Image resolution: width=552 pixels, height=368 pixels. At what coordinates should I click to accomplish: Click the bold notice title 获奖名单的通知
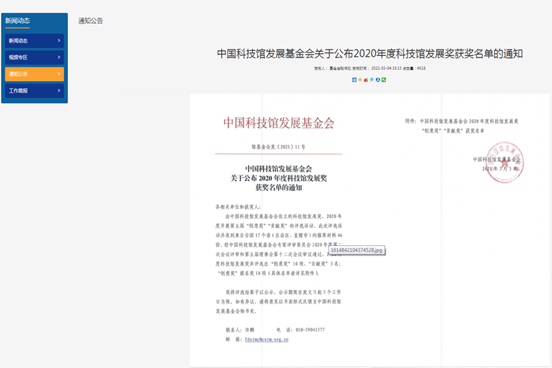[278, 188]
